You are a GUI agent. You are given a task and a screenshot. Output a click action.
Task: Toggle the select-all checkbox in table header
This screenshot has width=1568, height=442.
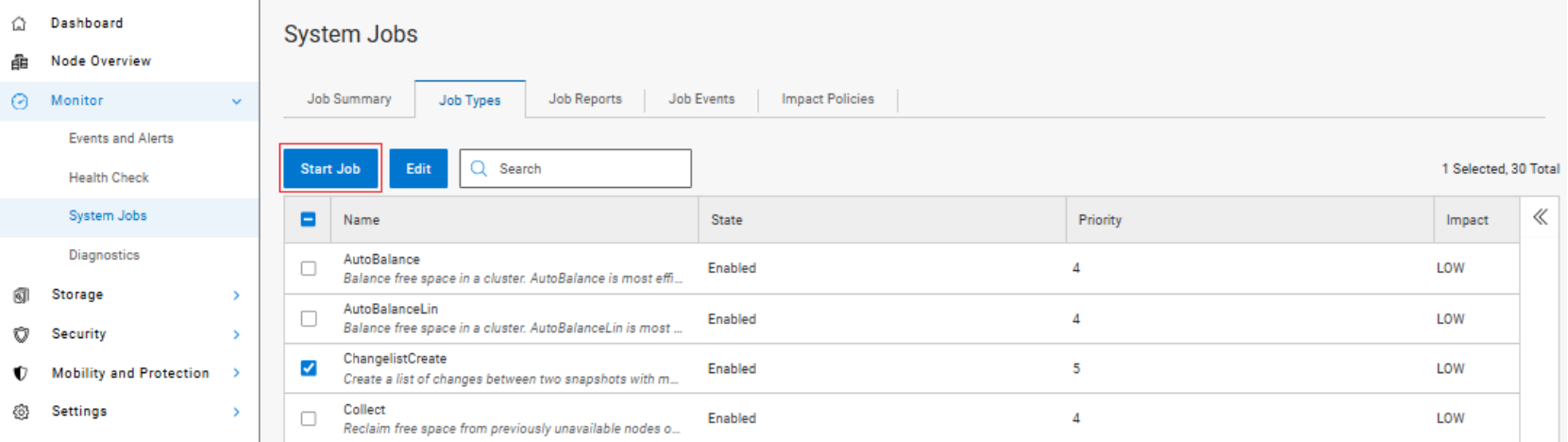tap(308, 219)
